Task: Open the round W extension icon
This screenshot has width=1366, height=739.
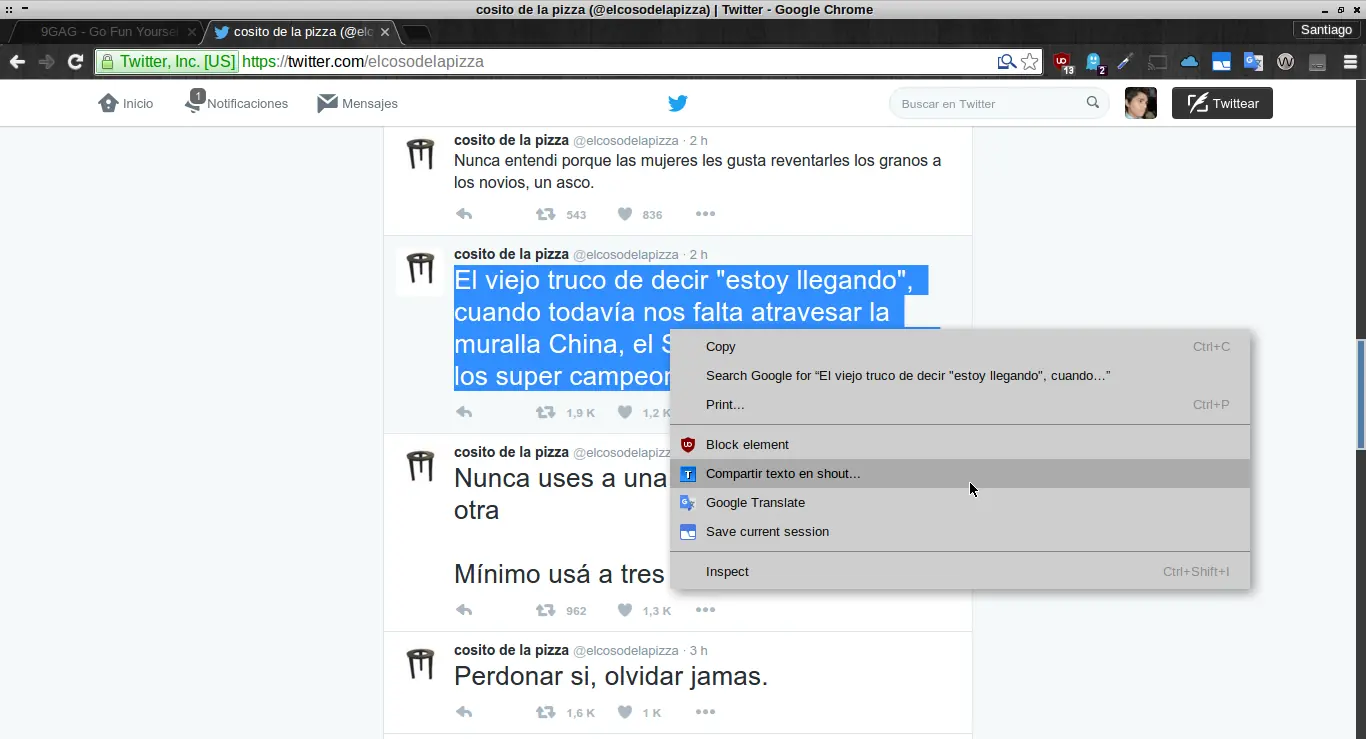Action: tap(1286, 62)
